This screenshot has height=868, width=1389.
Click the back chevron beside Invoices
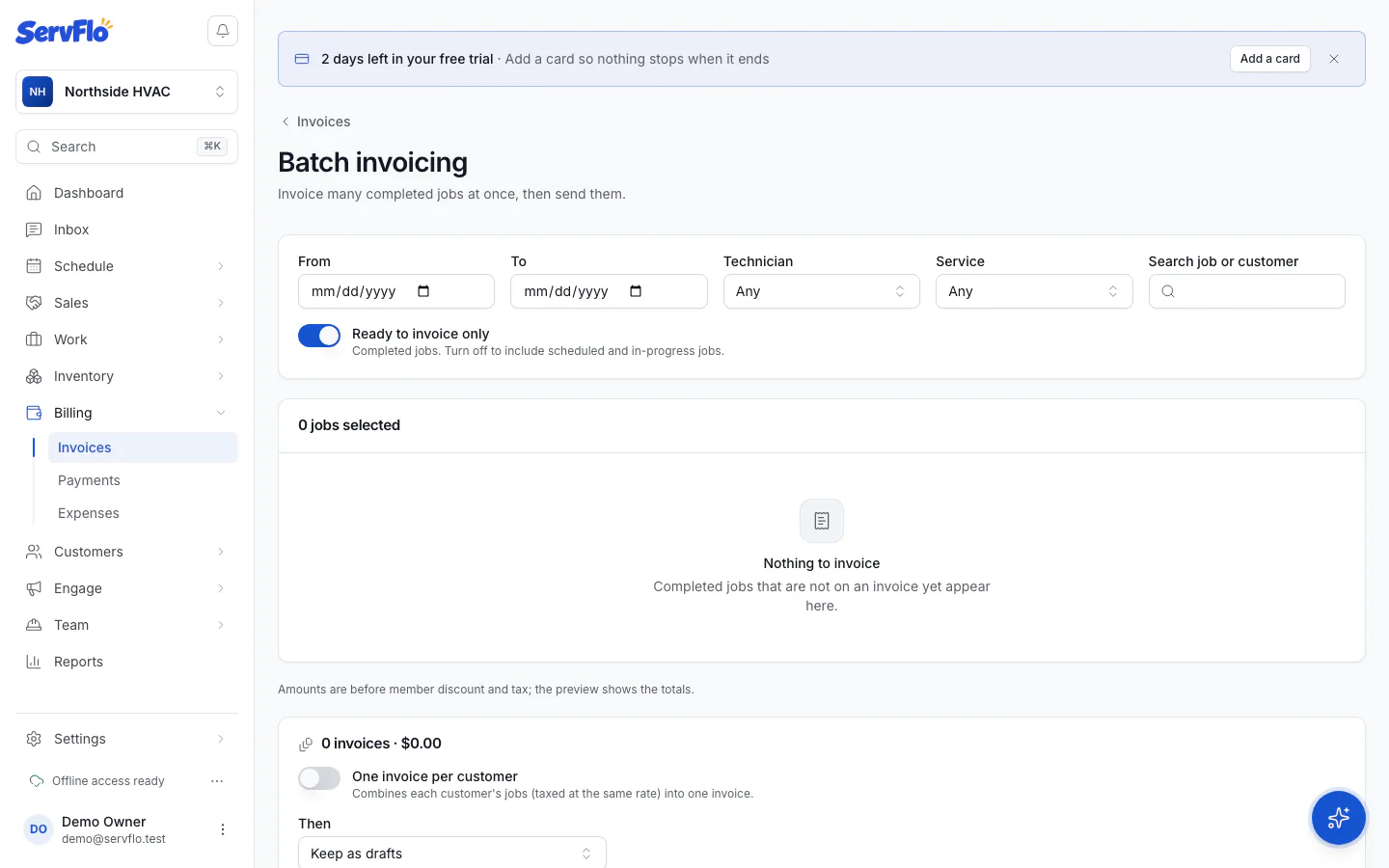[x=286, y=122]
